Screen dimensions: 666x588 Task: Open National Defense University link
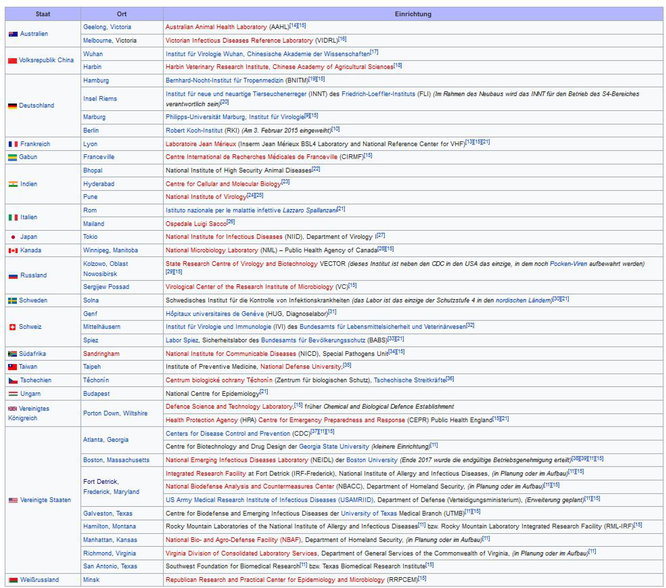[301, 367]
